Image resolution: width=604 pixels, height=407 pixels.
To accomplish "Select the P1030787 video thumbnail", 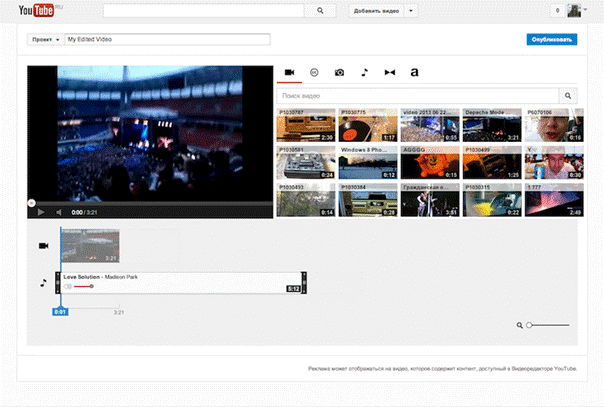I will [306, 125].
